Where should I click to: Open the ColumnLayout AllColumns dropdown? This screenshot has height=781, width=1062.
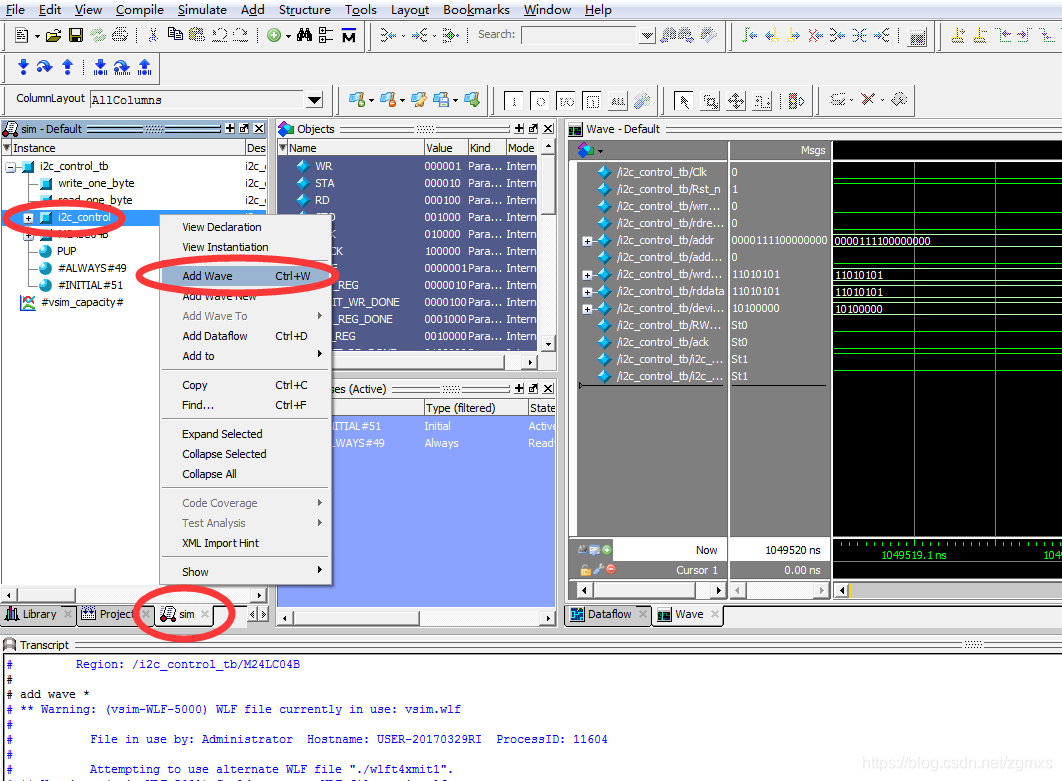(314, 100)
